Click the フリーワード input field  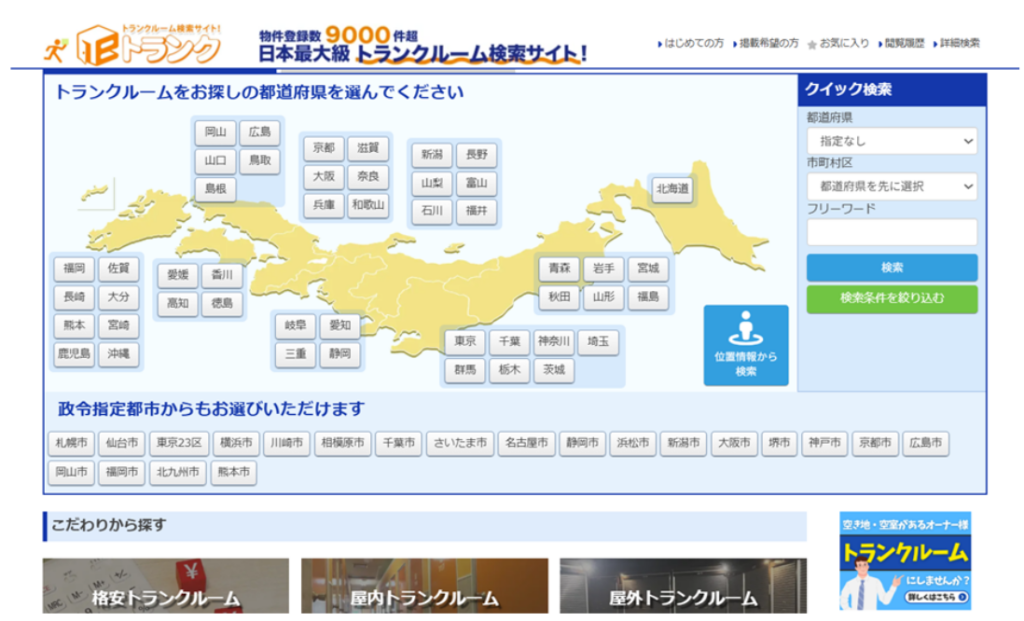(x=891, y=232)
